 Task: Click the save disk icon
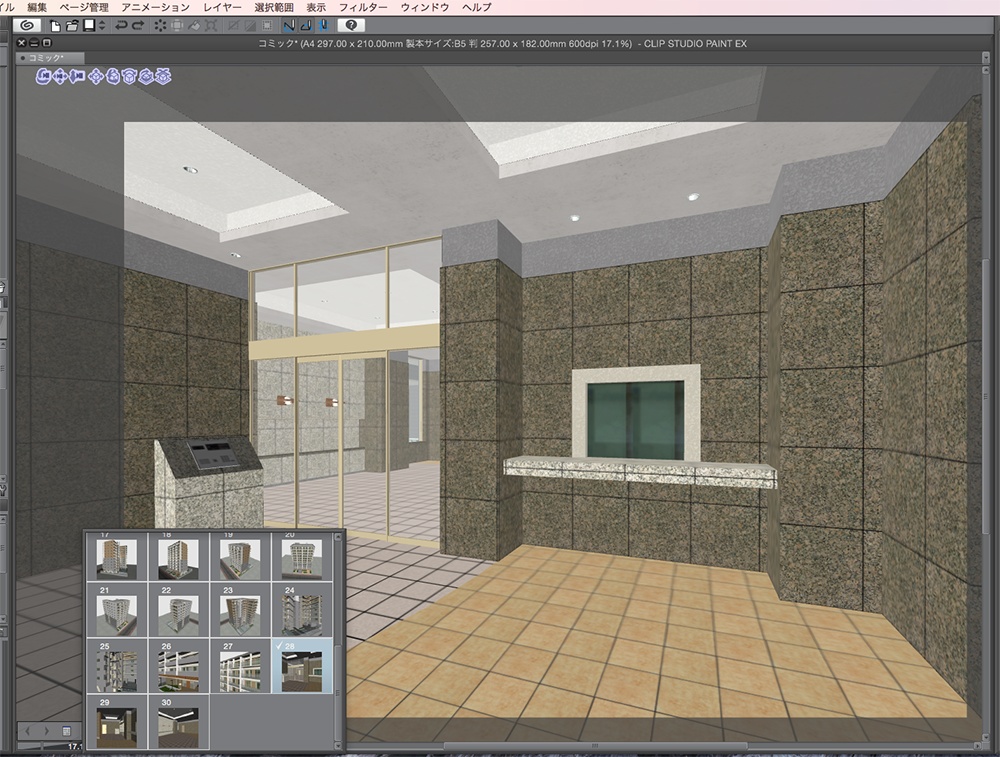pyautogui.click(x=89, y=26)
